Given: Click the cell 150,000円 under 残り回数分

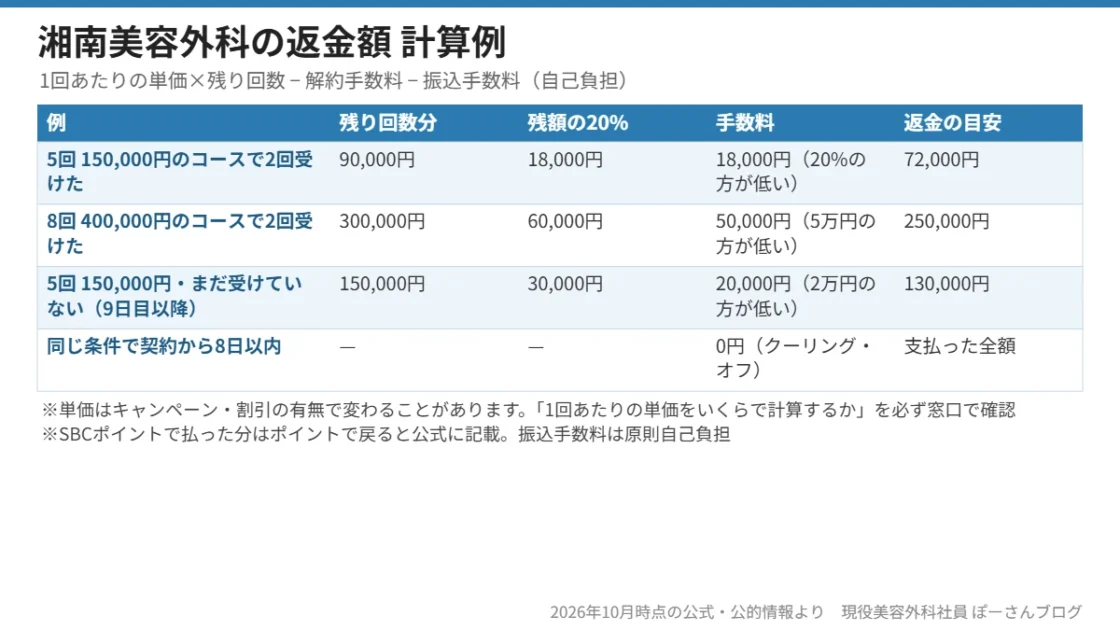Looking at the screenshot, I should (381, 284).
